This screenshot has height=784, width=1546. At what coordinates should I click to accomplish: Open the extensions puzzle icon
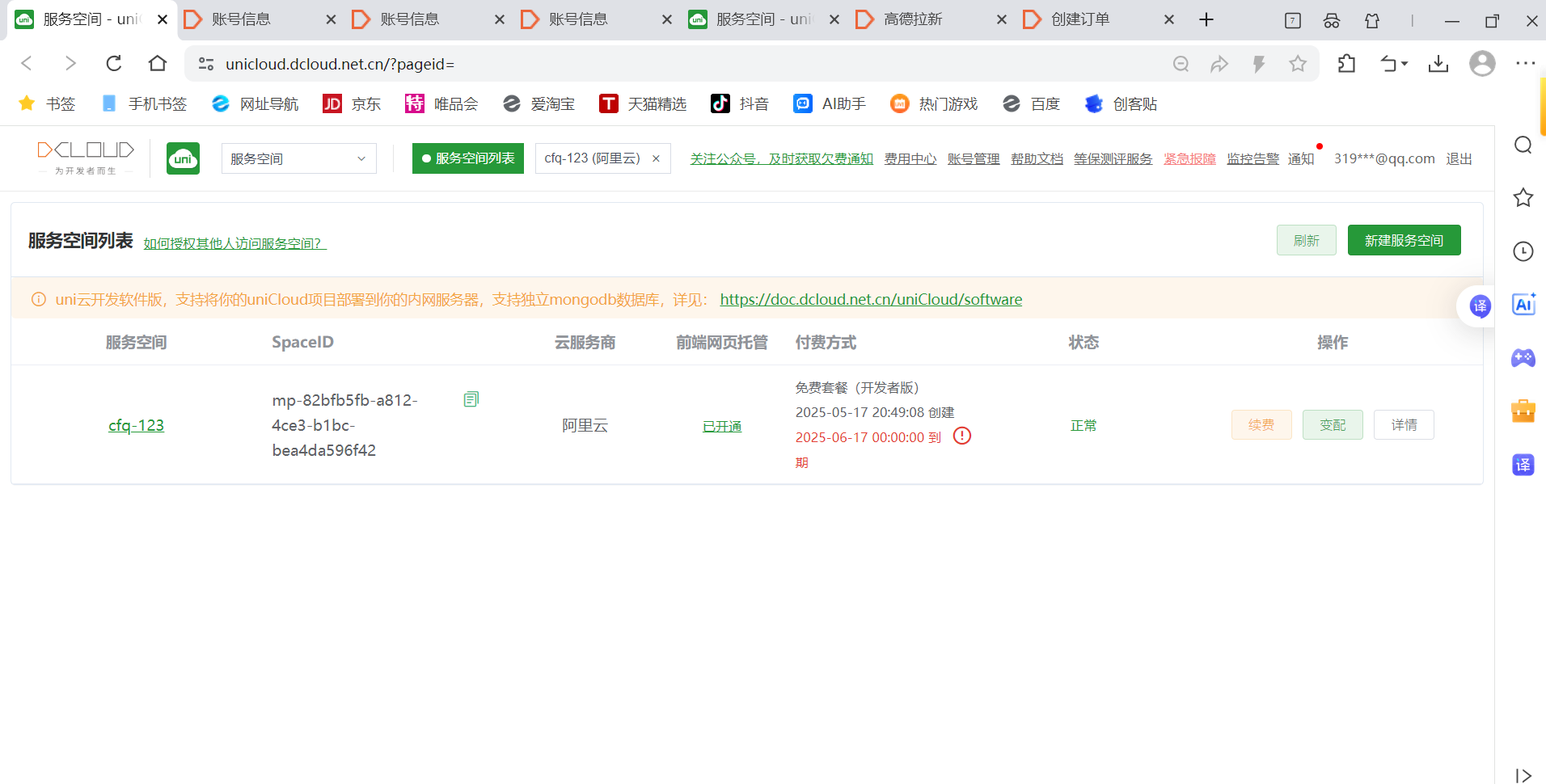click(x=1347, y=64)
